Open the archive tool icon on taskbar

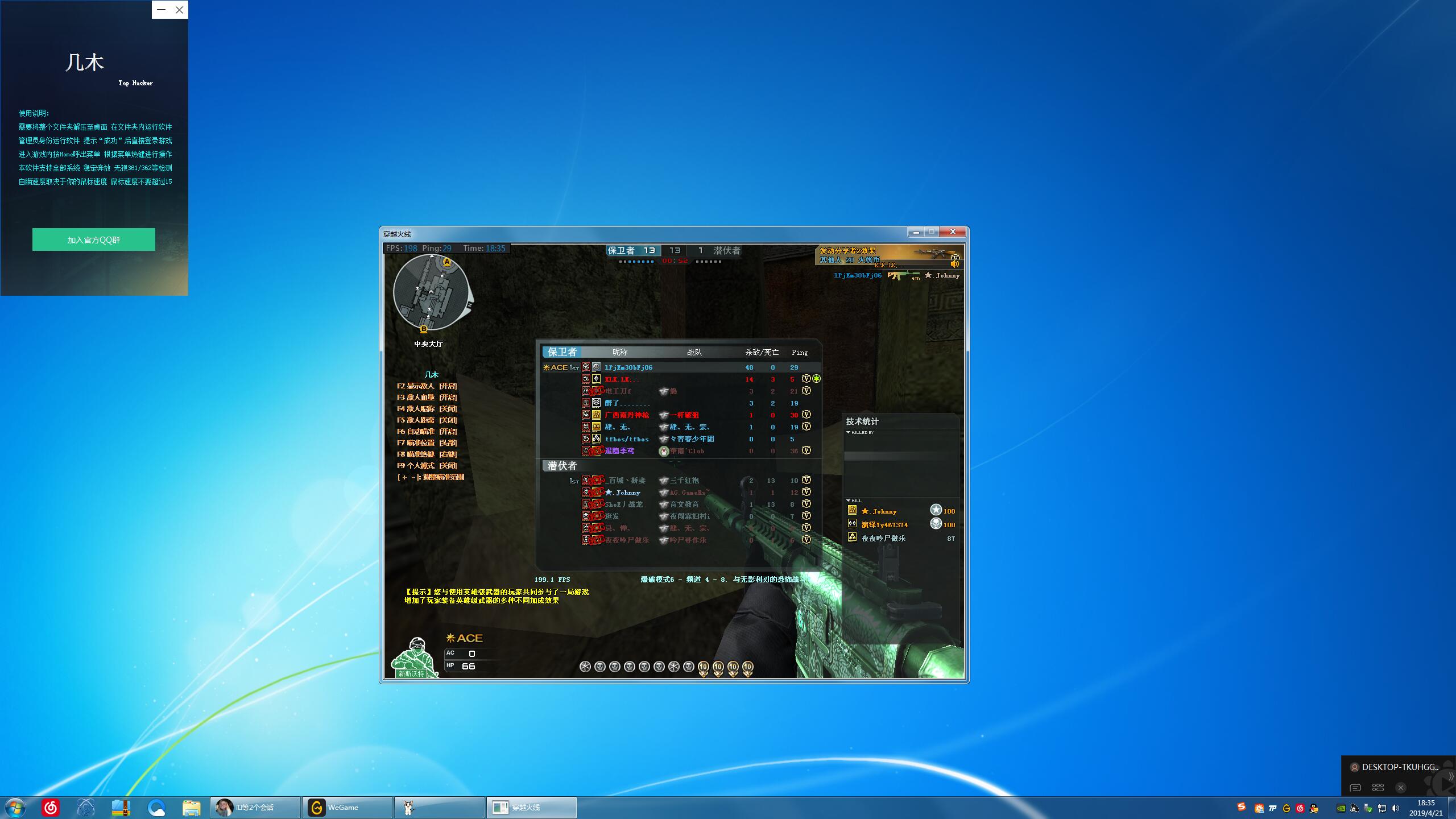121,808
